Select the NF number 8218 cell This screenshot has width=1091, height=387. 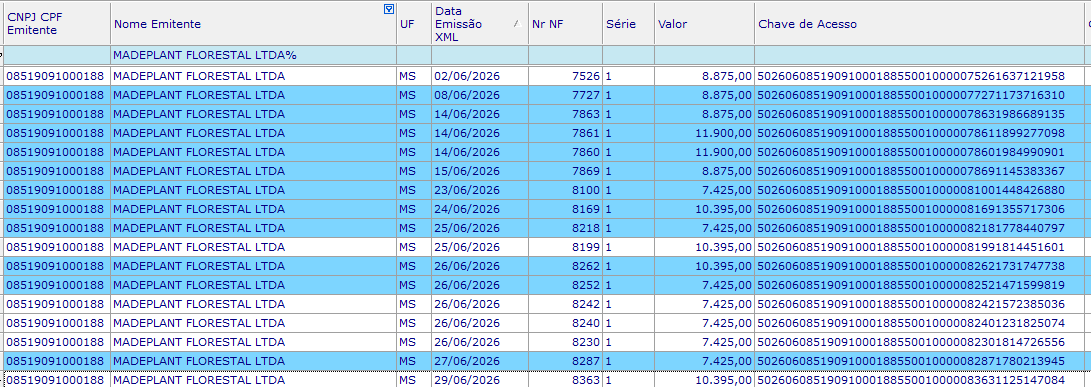pyautogui.click(x=565, y=228)
